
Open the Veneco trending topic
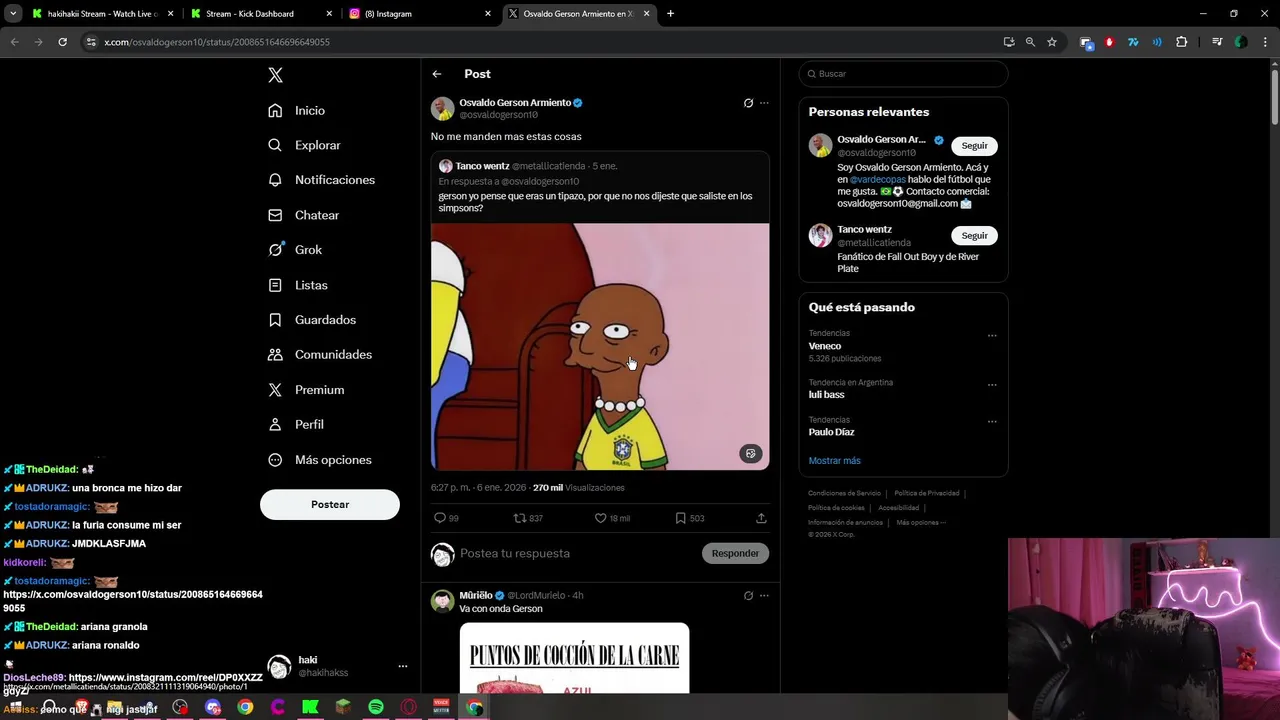(x=825, y=346)
